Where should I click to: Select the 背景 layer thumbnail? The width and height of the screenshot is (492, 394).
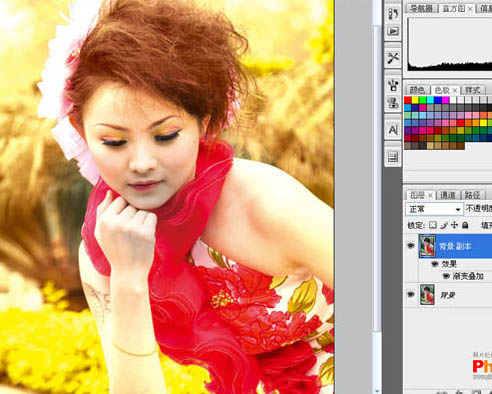pos(427,295)
